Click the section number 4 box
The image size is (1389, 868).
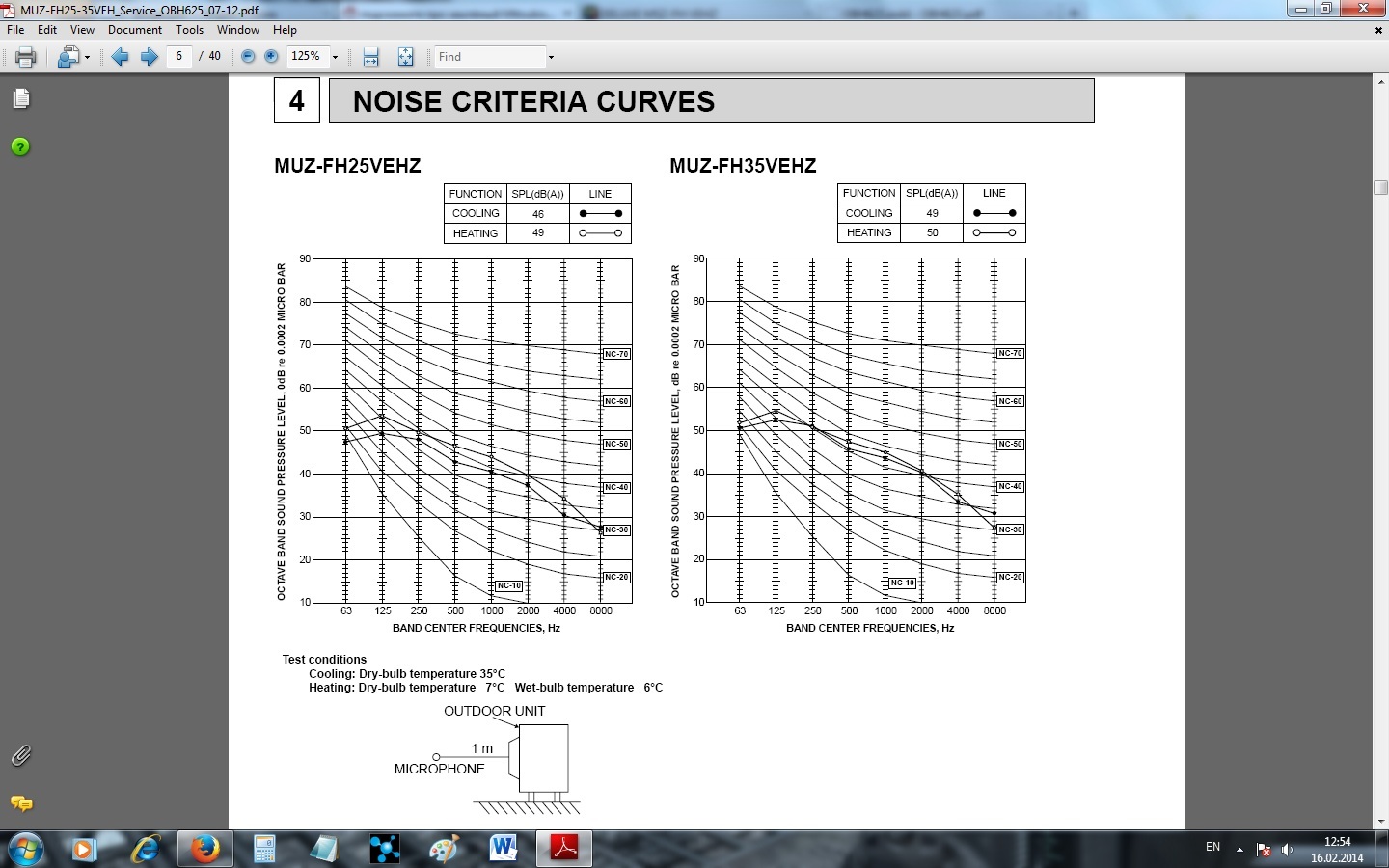click(297, 101)
